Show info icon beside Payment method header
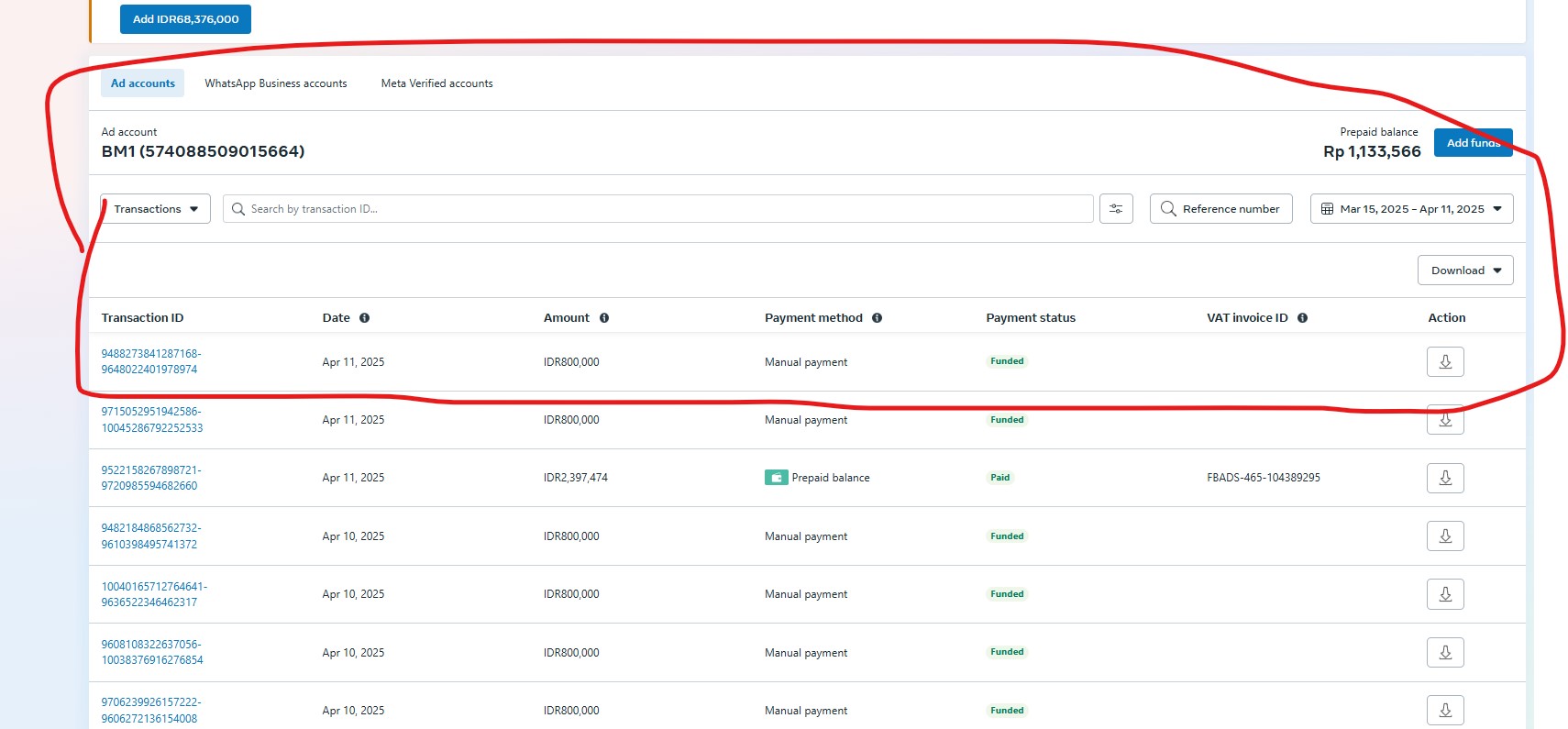 tap(877, 318)
